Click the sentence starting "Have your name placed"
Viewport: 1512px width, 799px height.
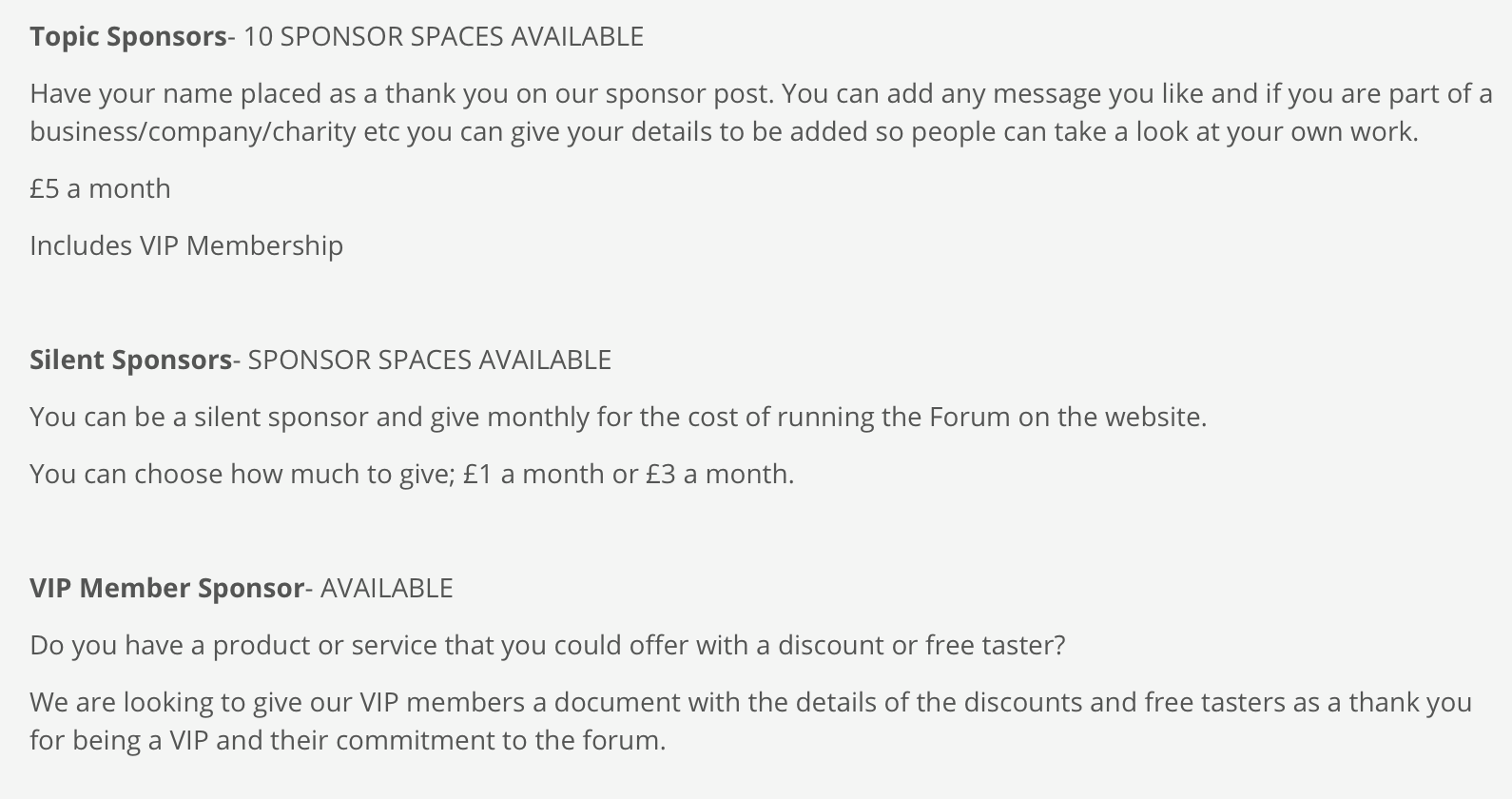click(x=400, y=94)
